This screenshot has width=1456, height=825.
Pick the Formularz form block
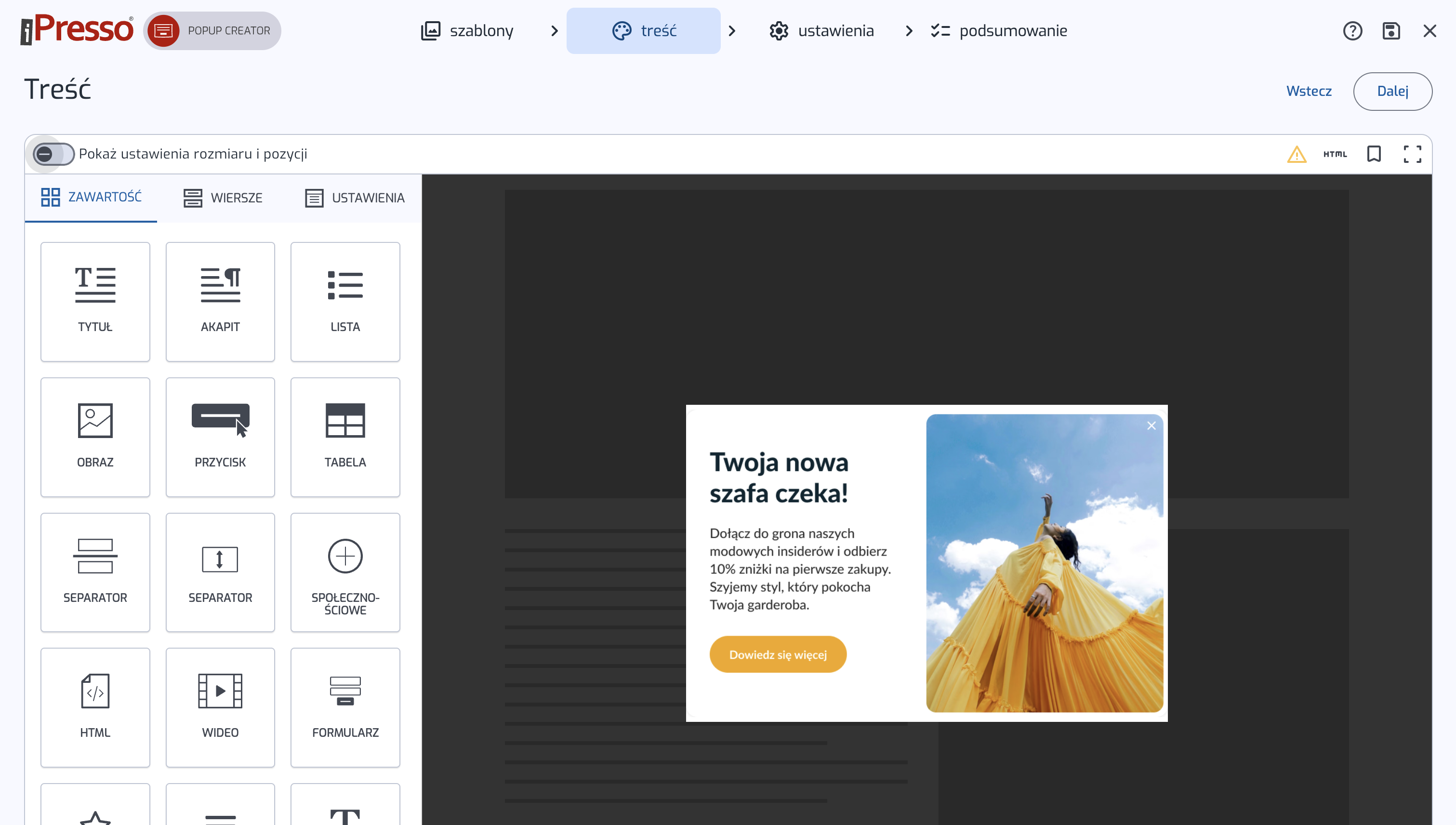(345, 707)
